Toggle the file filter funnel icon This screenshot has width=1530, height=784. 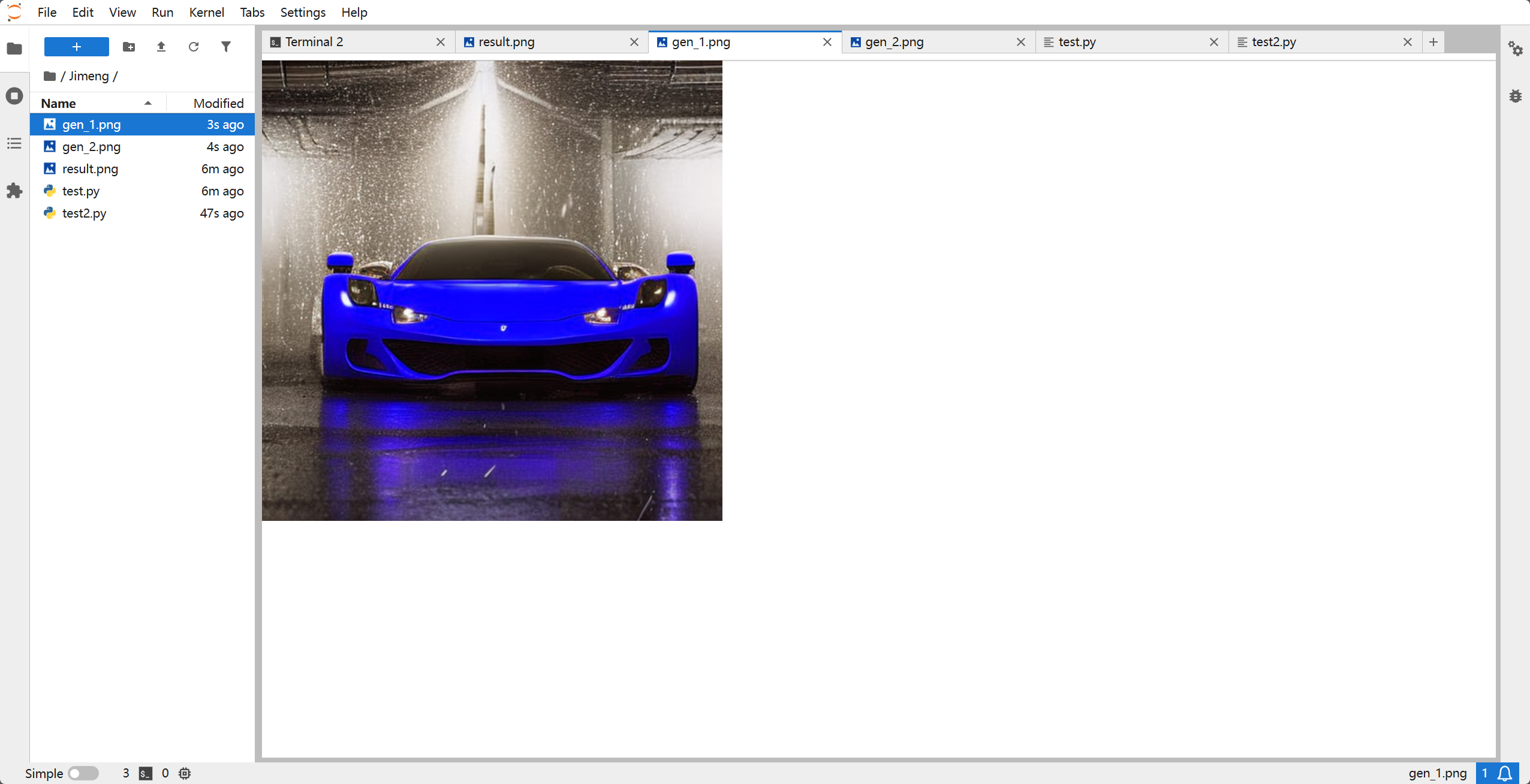tap(226, 47)
